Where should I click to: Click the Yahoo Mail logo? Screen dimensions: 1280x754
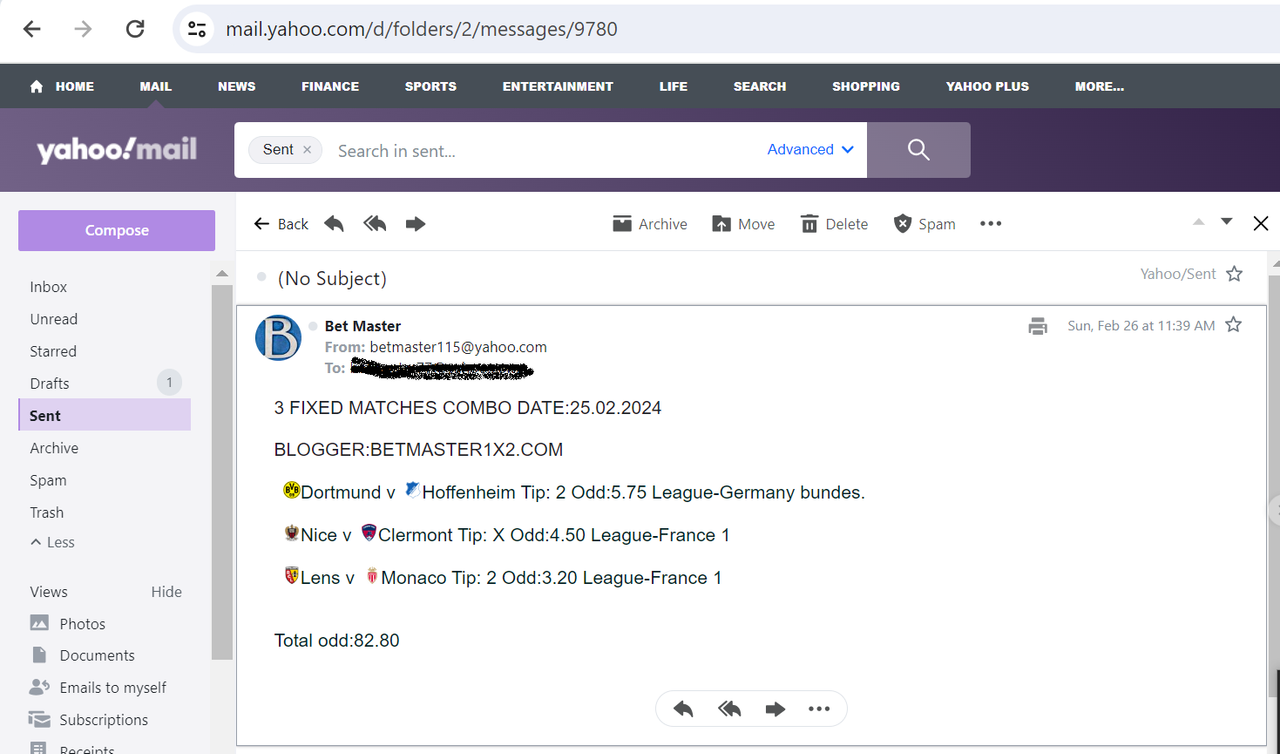pos(117,150)
